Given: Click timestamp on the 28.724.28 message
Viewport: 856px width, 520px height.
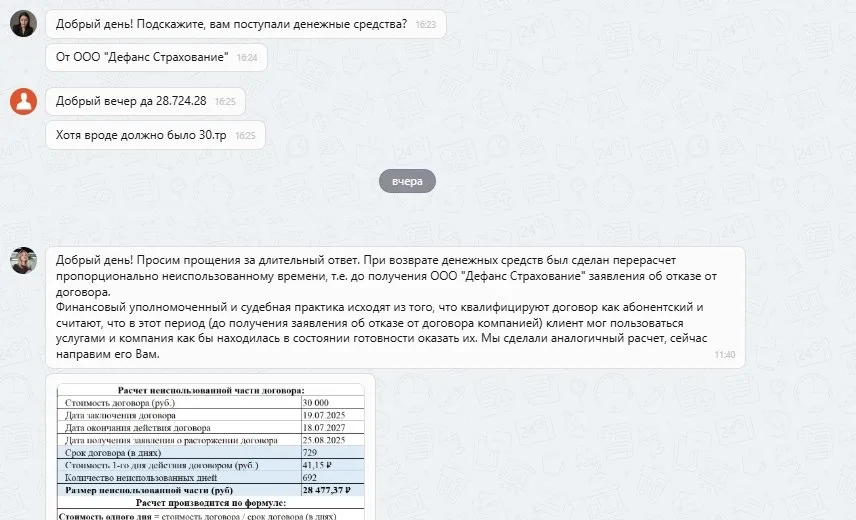Looking at the screenshot, I should coord(225,102).
